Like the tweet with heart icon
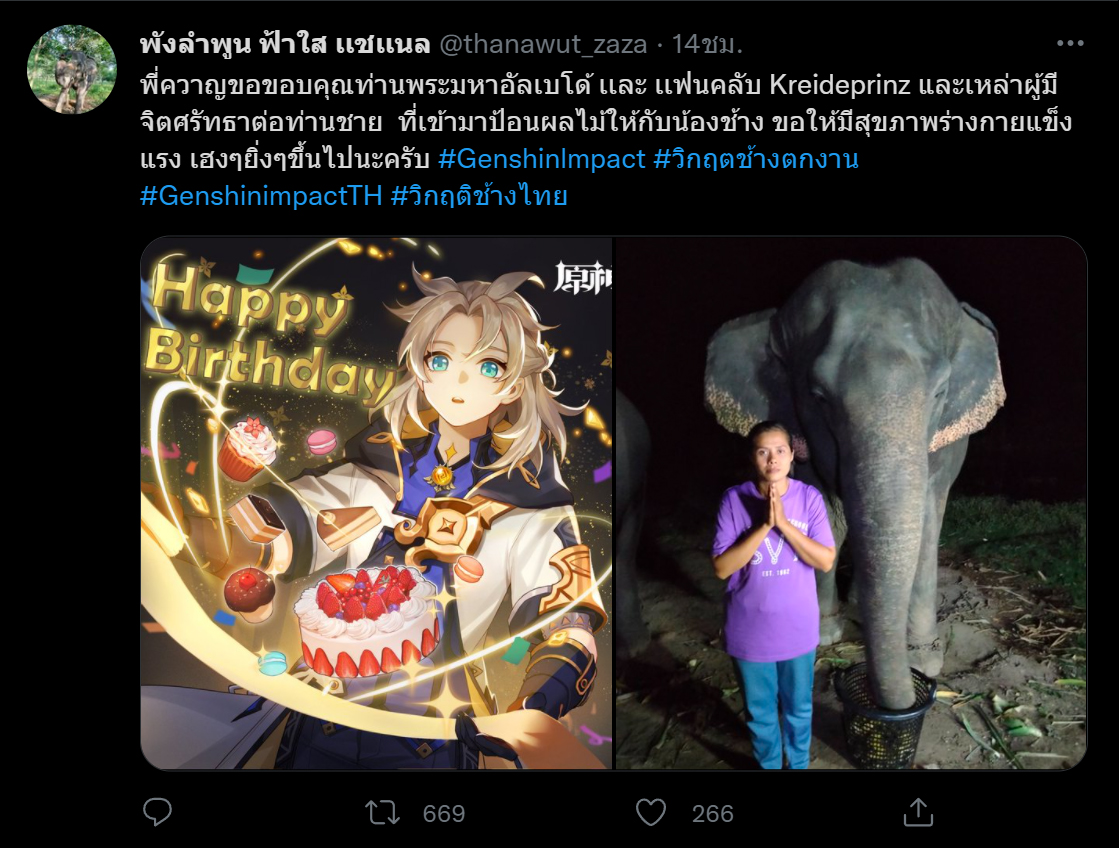The image size is (1119, 848). pyautogui.click(x=651, y=812)
